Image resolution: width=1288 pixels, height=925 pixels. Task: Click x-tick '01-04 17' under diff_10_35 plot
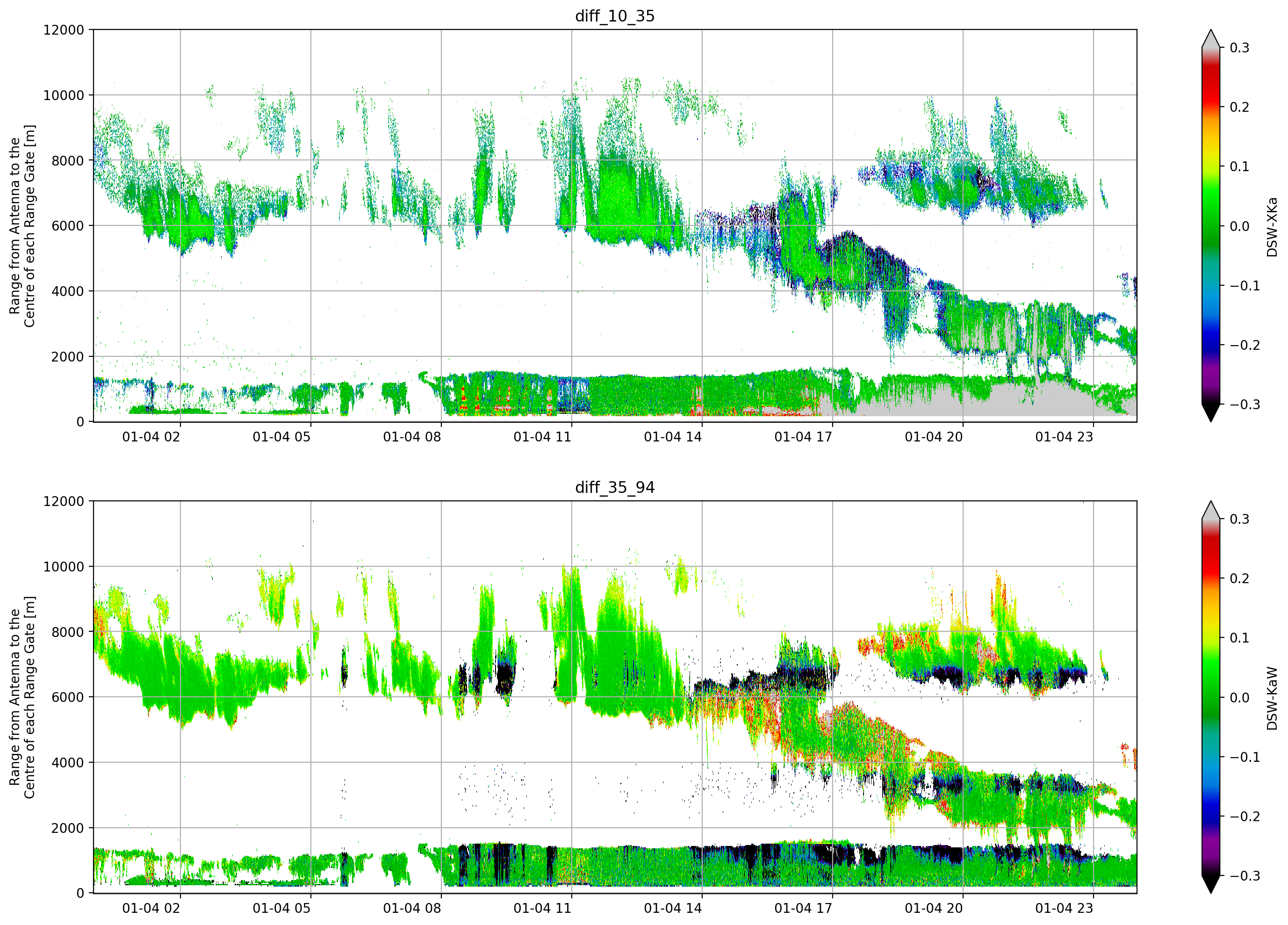803,437
